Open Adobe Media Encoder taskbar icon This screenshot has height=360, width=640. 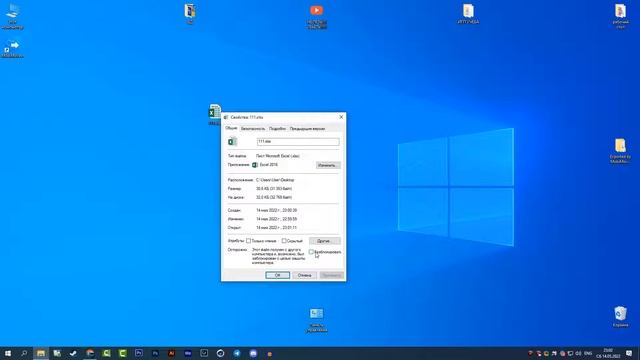pyautogui.click(x=188, y=353)
